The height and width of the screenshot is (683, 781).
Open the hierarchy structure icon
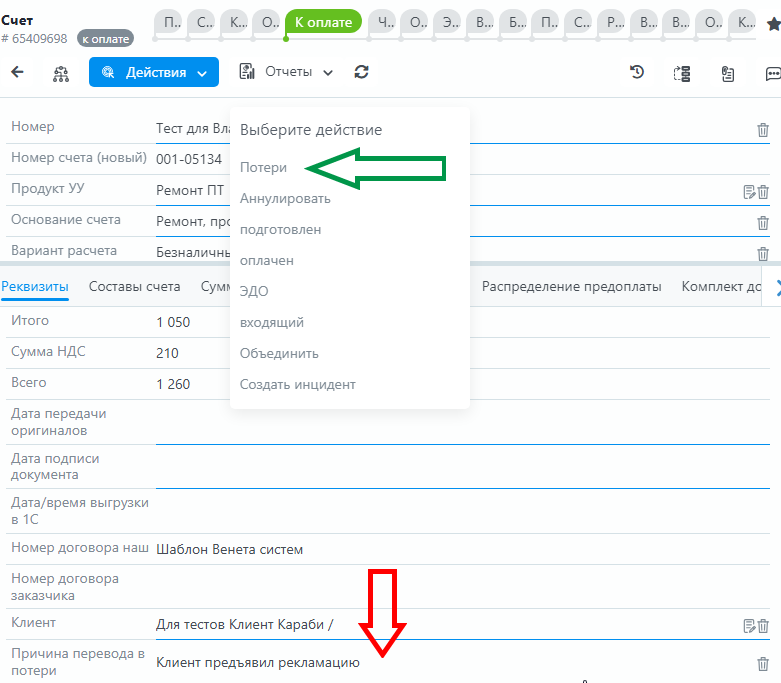(61, 73)
